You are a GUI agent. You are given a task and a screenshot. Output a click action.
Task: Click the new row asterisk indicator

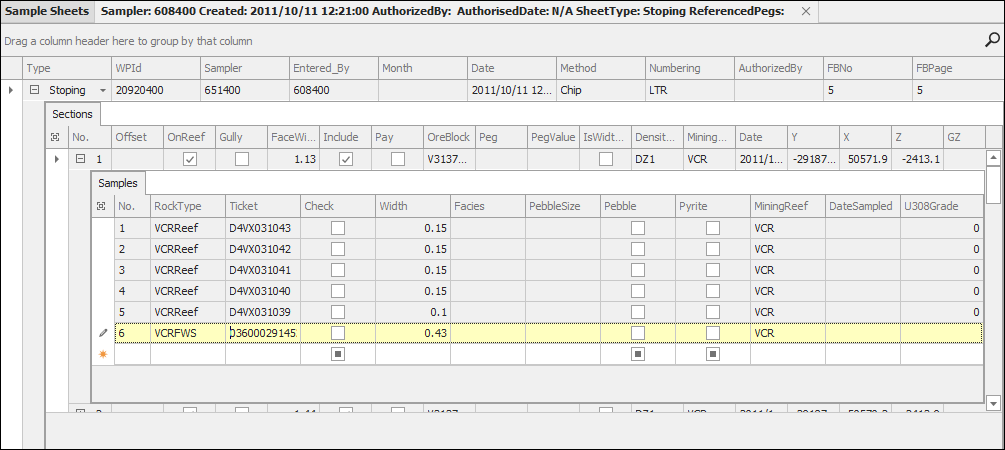coord(102,354)
